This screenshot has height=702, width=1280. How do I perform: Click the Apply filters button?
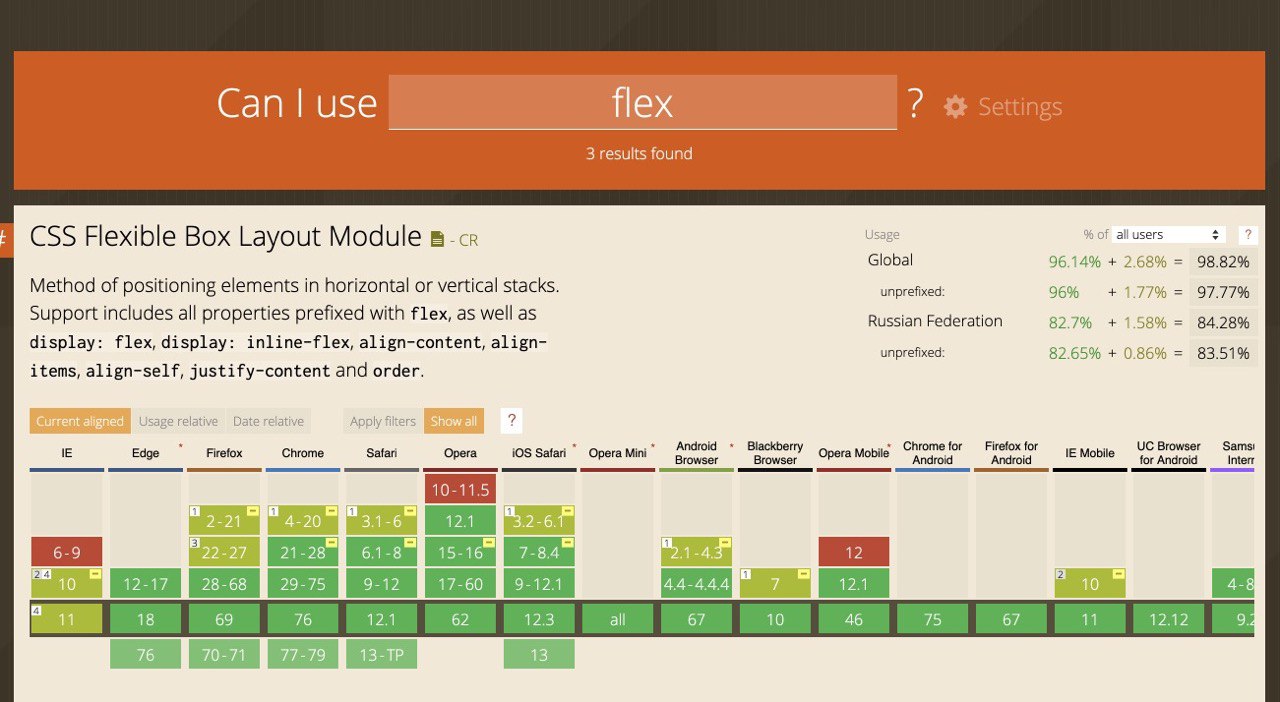coord(383,421)
